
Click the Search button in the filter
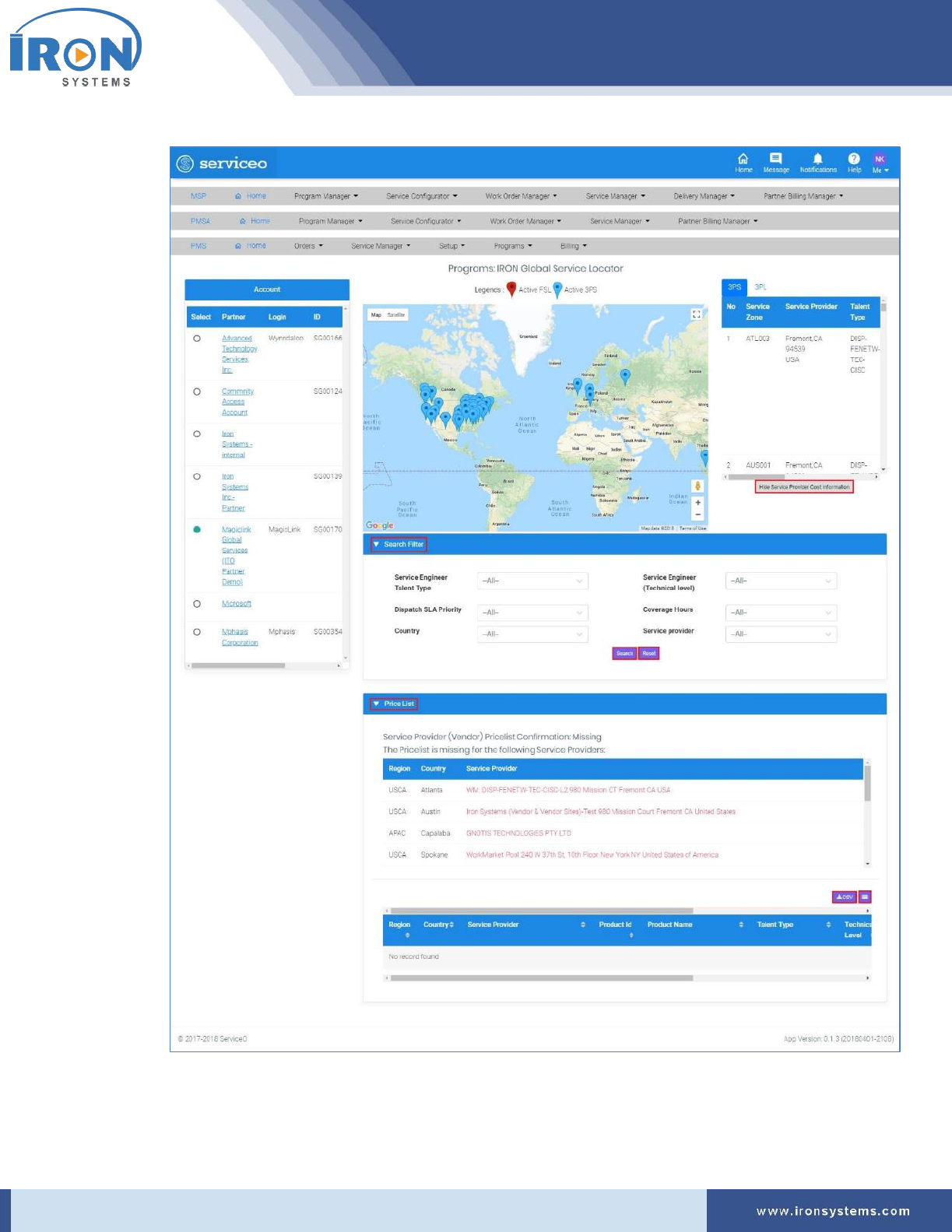(624, 654)
